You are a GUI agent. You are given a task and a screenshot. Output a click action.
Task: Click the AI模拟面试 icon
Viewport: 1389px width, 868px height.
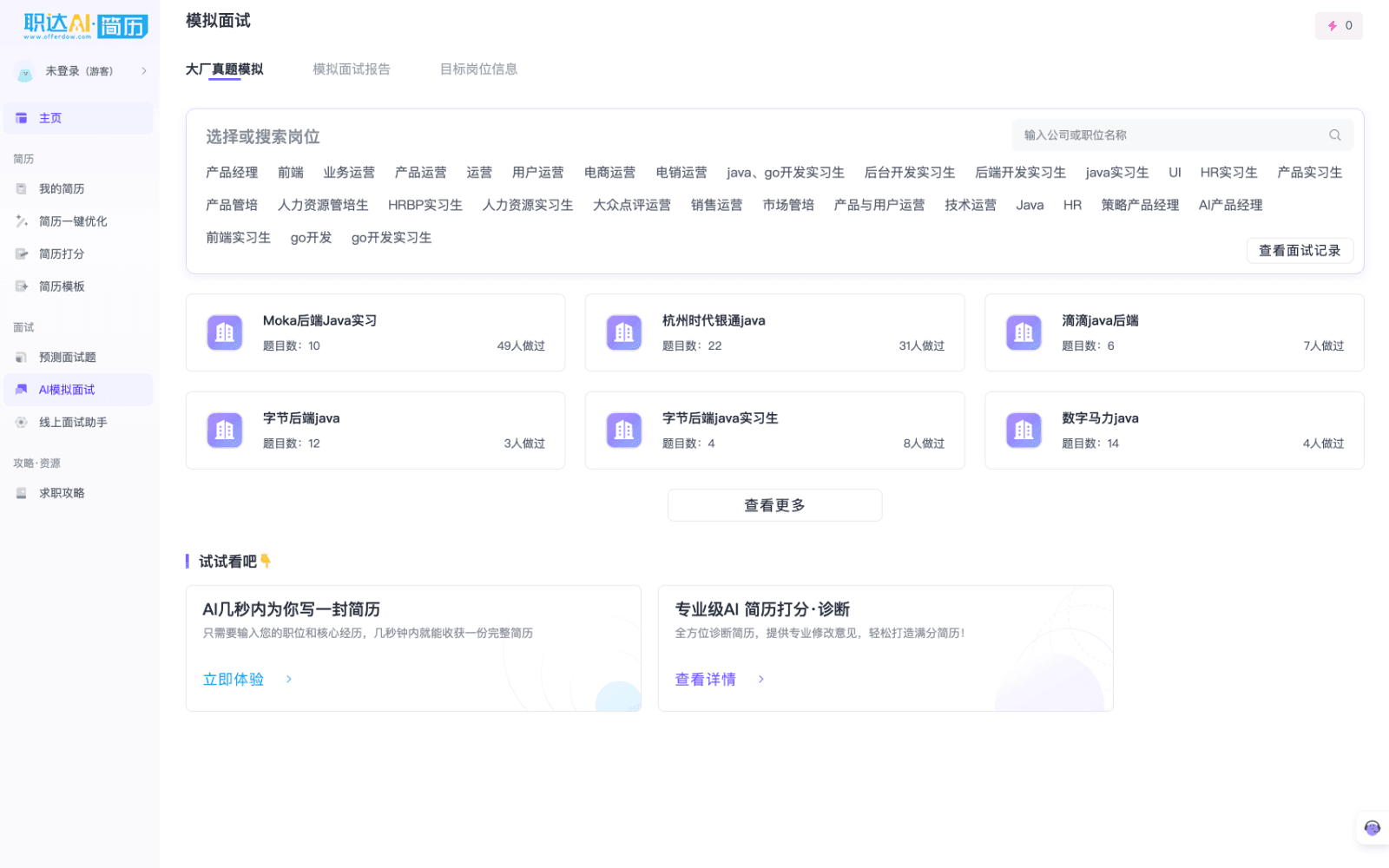point(22,390)
